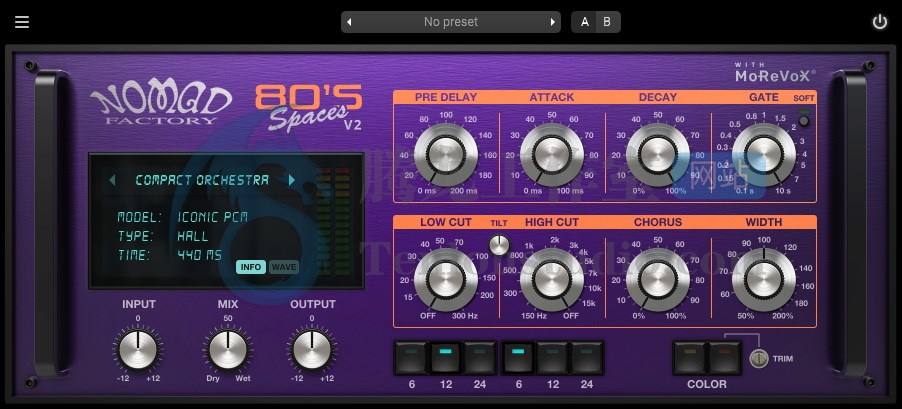Open the hamburger menu
902x409 pixels.
(x=22, y=22)
